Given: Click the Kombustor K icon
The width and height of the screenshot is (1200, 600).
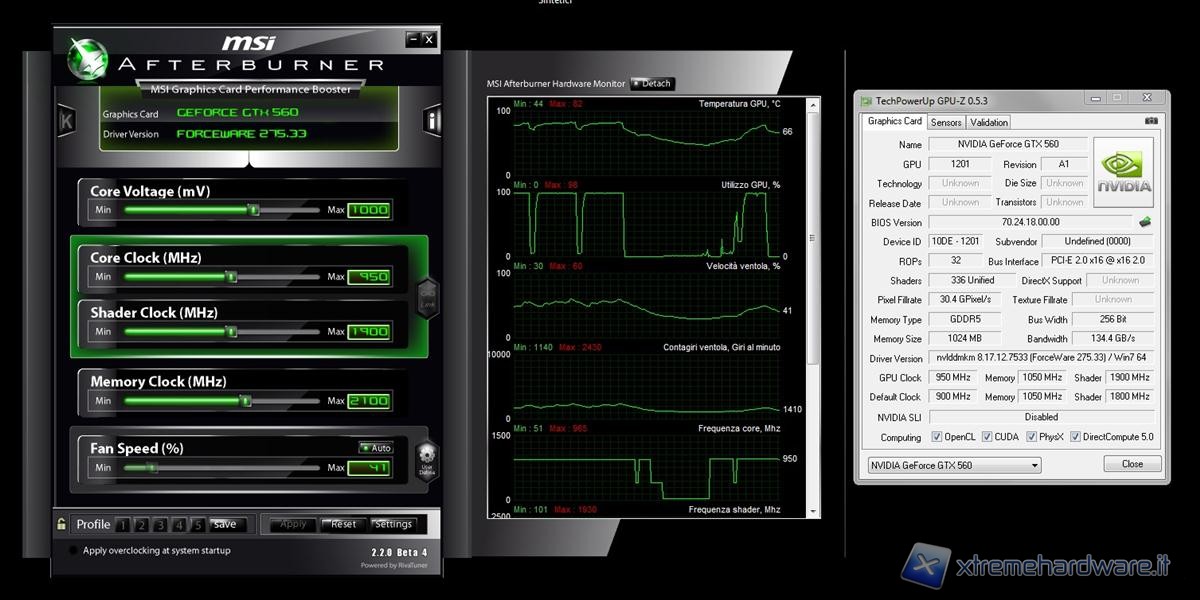Looking at the screenshot, I should (x=67, y=122).
